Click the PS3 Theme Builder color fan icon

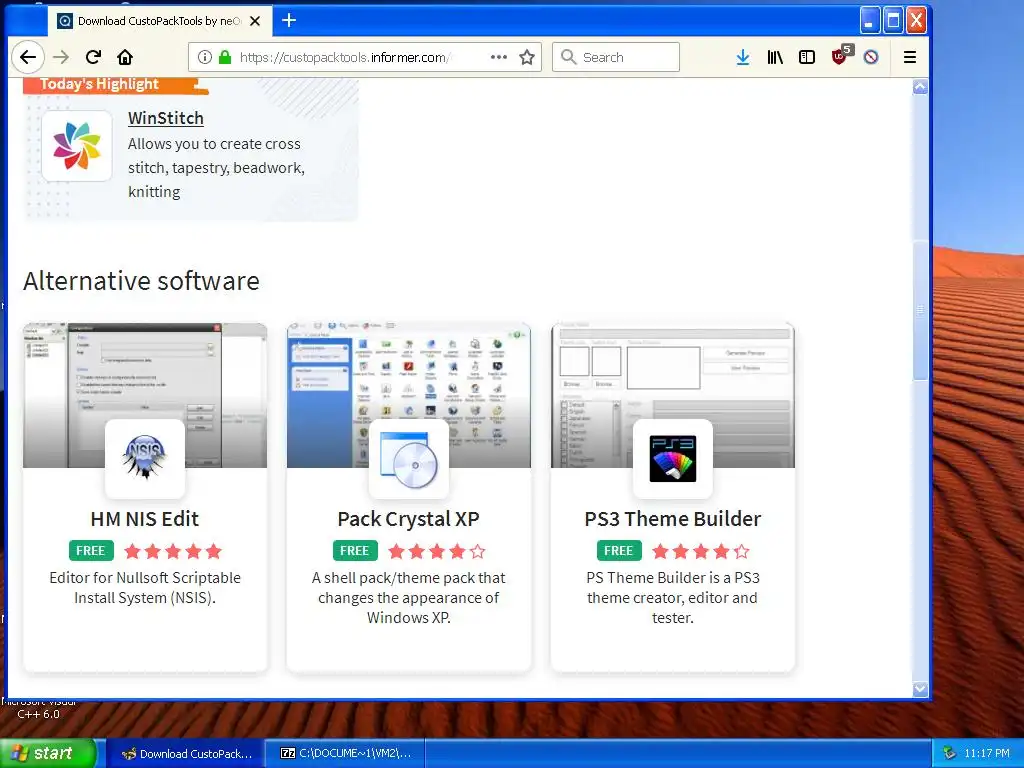[673, 458]
